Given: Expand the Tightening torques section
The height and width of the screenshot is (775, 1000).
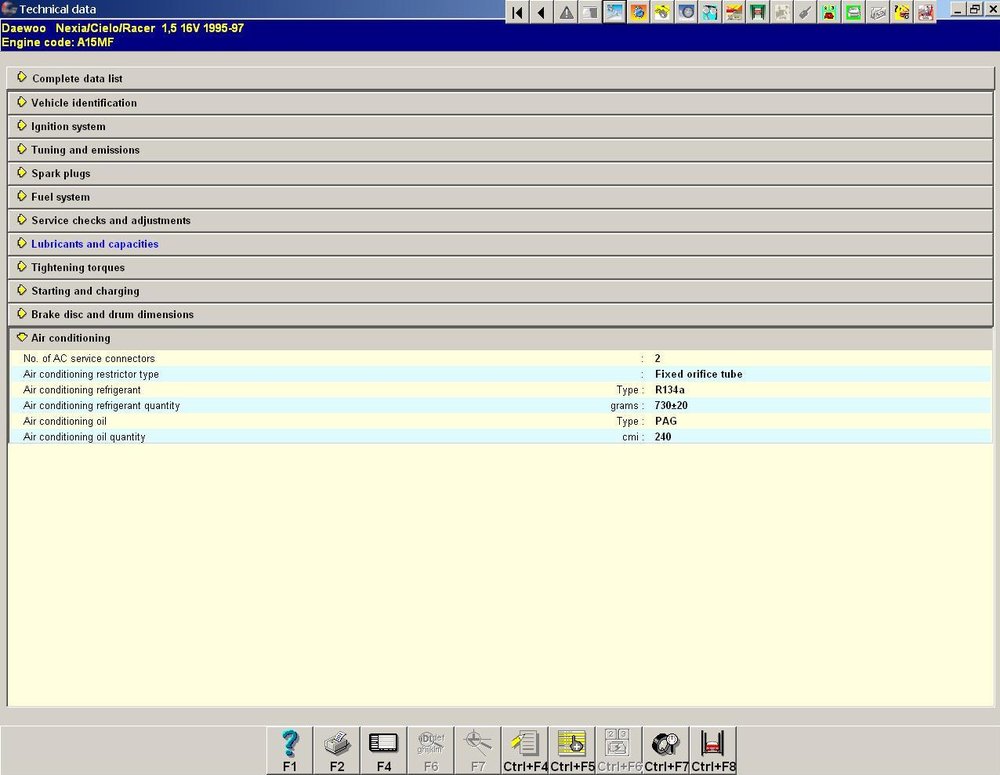Looking at the screenshot, I should tap(501, 267).
